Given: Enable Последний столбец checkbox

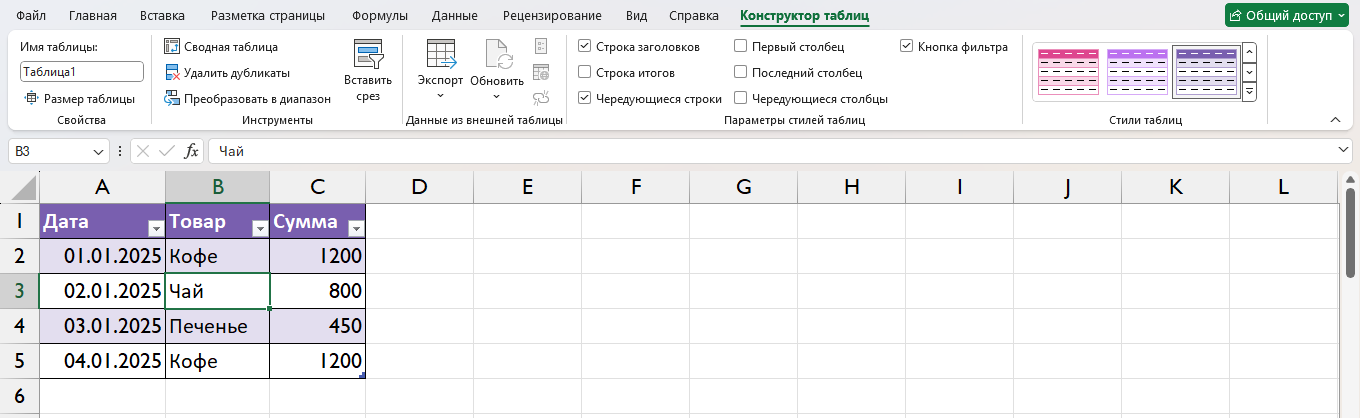Looking at the screenshot, I should coord(740,72).
